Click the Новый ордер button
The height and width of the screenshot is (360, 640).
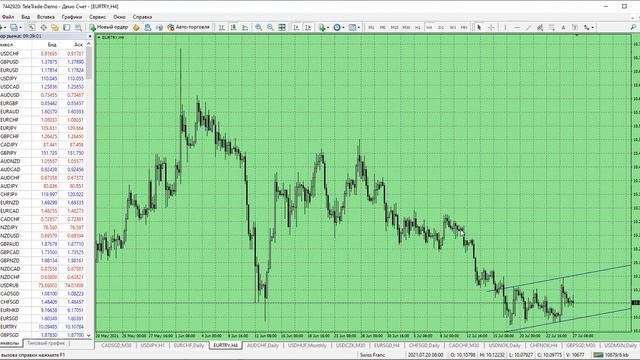(109, 27)
